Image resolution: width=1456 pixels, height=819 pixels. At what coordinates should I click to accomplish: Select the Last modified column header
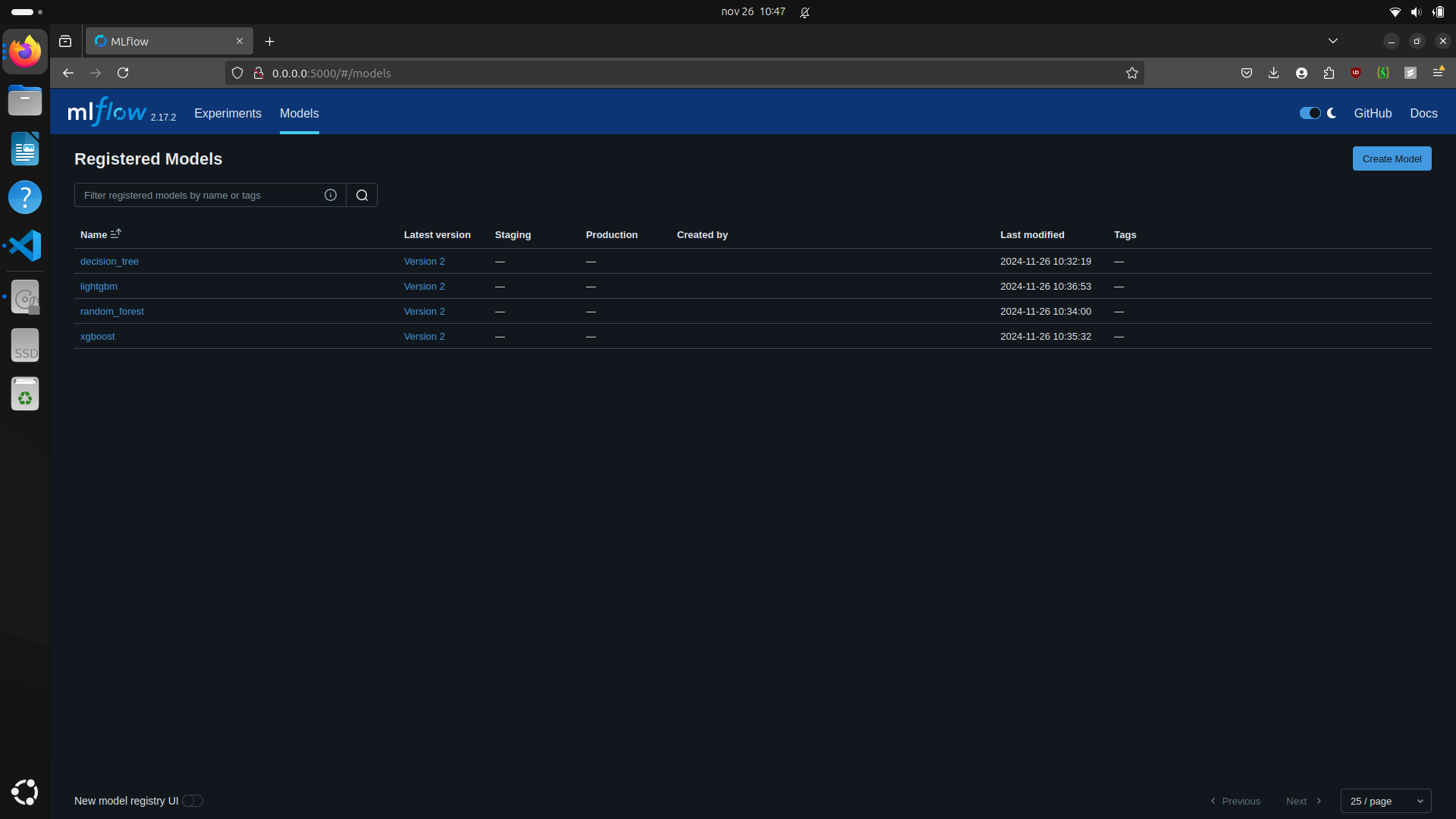[x=1032, y=234]
